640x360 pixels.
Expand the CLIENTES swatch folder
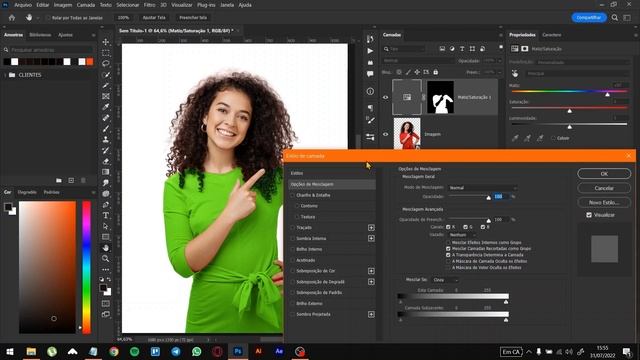tap(5, 75)
